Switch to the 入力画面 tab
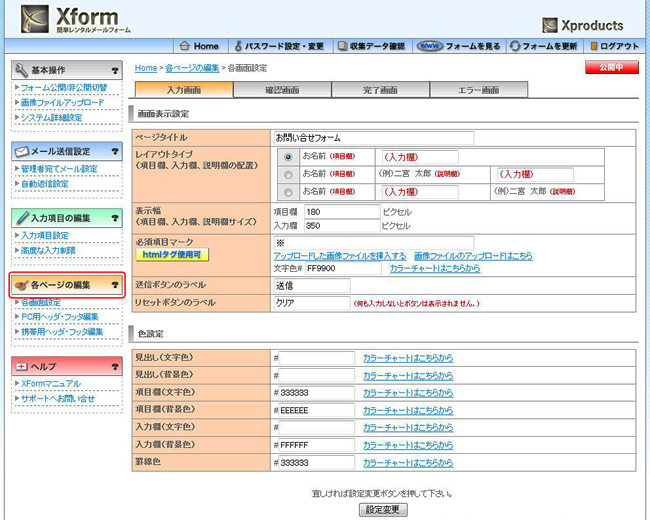 [x=184, y=90]
